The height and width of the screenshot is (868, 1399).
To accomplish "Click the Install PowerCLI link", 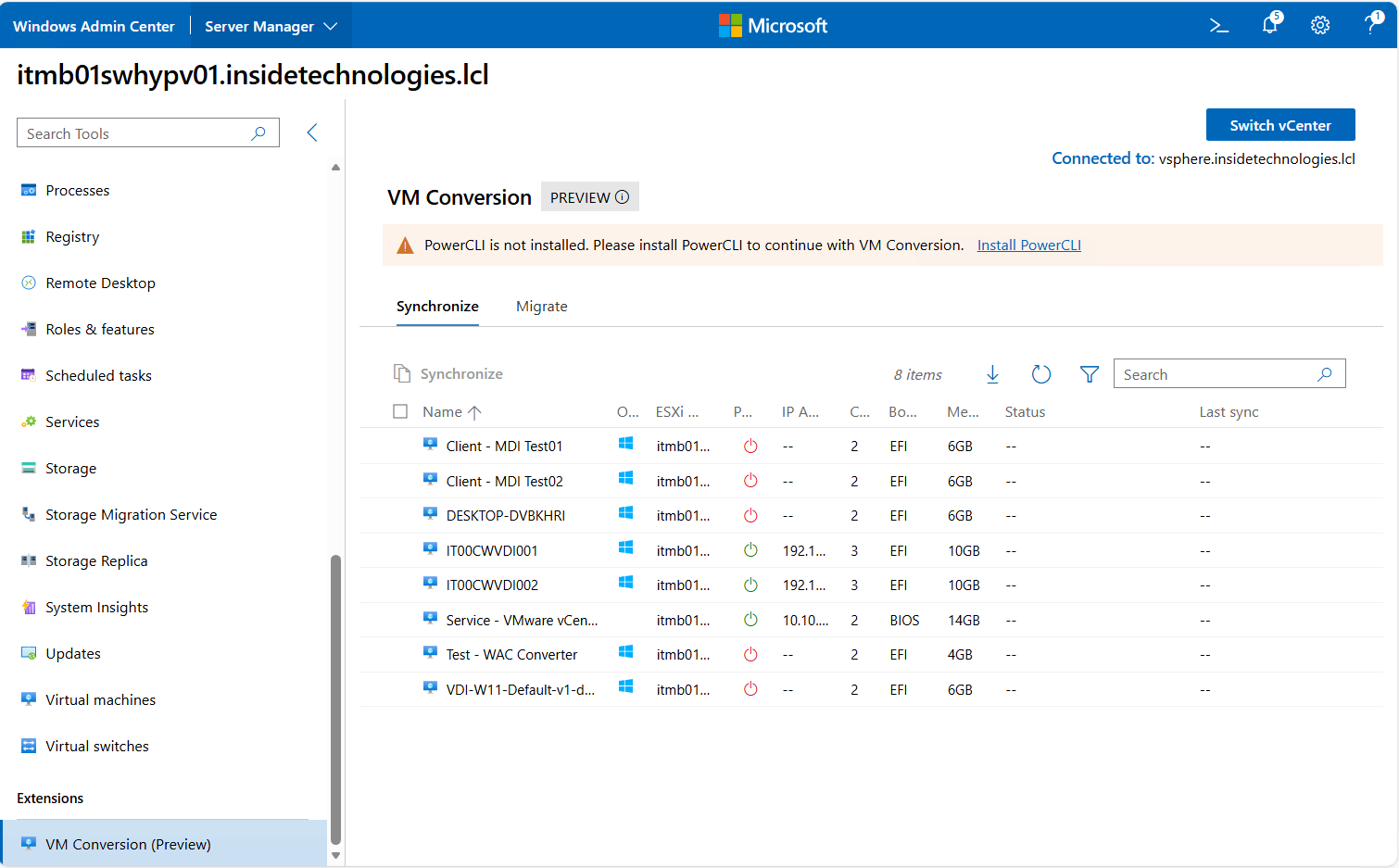I will (x=1028, y=245).
